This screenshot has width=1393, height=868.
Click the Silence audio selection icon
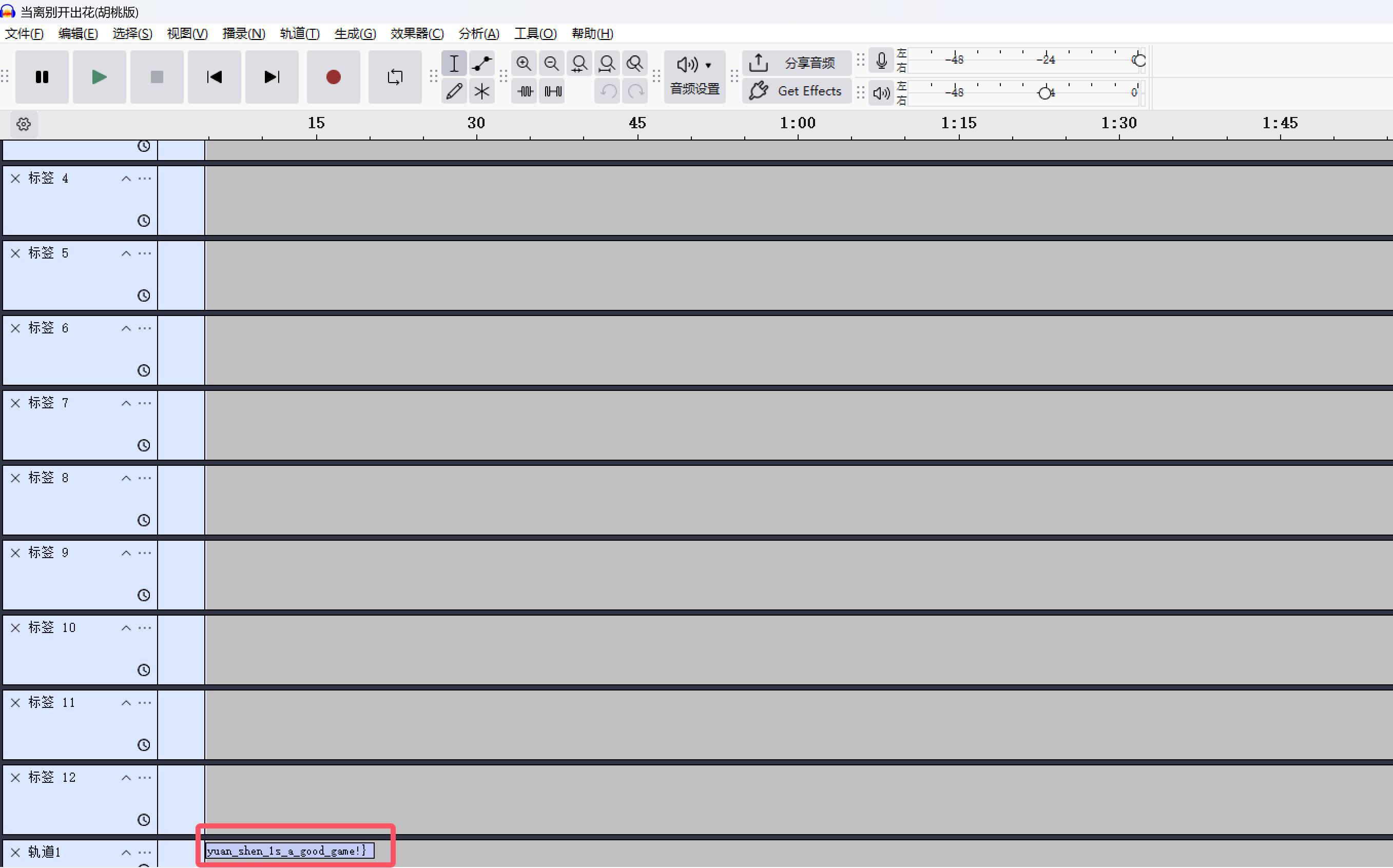(552, 91)
